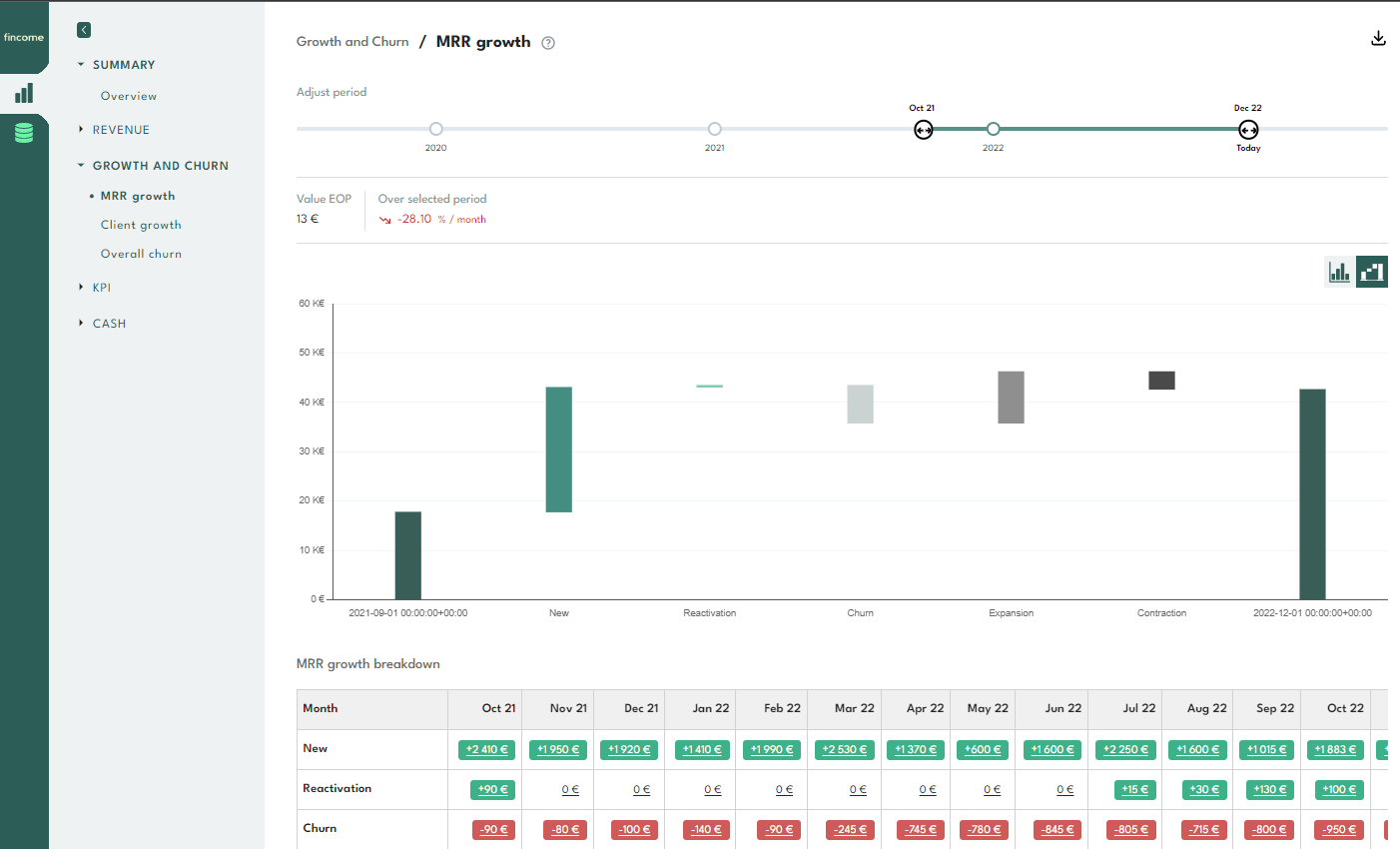Open Overall churn page
The image size is (1400, 849).
point(141,254)
